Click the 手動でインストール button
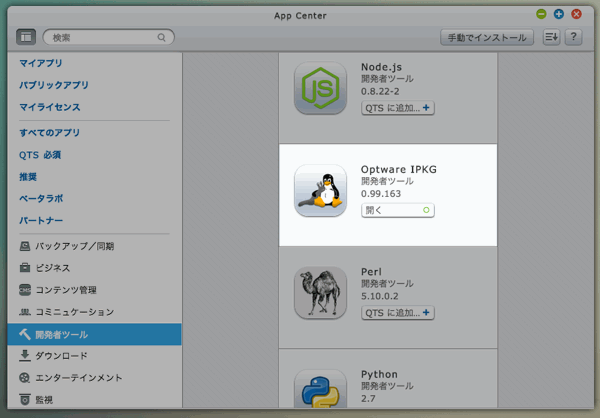Viewport: 600px width, 418px height. tap(487, 38)
